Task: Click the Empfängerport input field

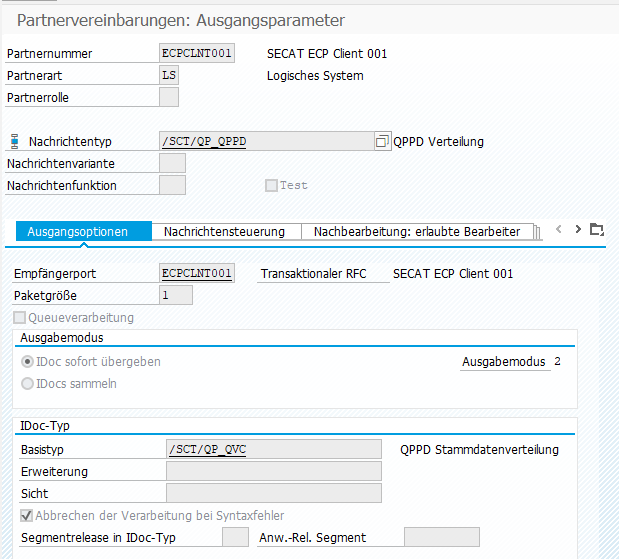Action: (196, 274)
